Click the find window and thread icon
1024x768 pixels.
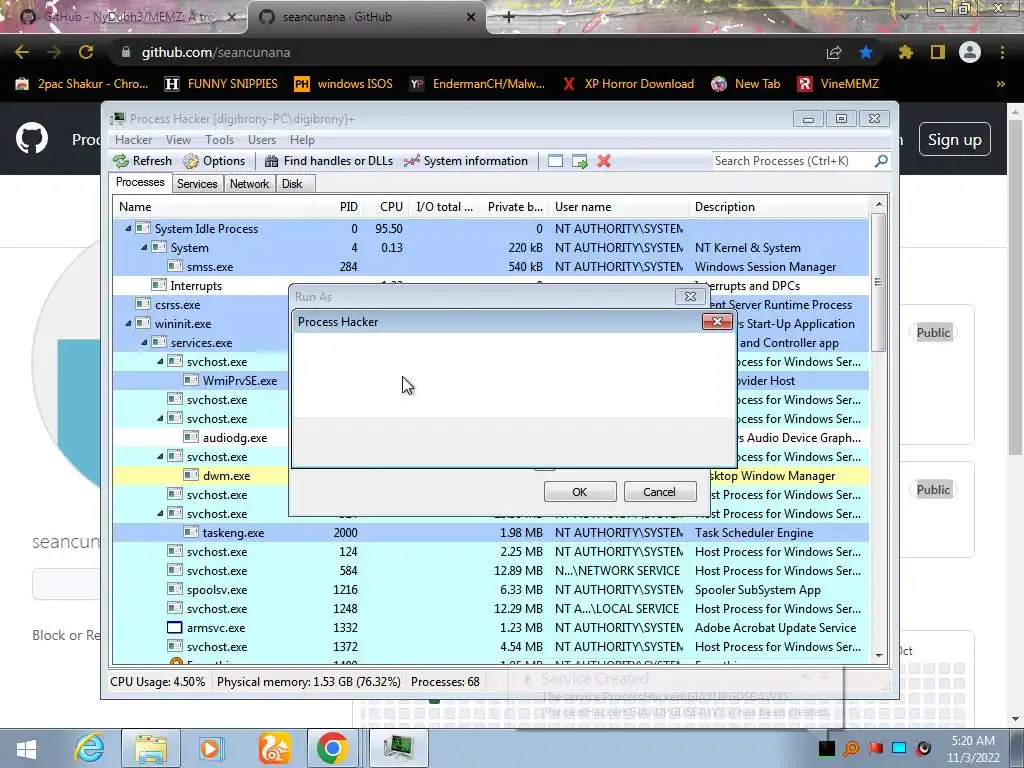(580, 161)
